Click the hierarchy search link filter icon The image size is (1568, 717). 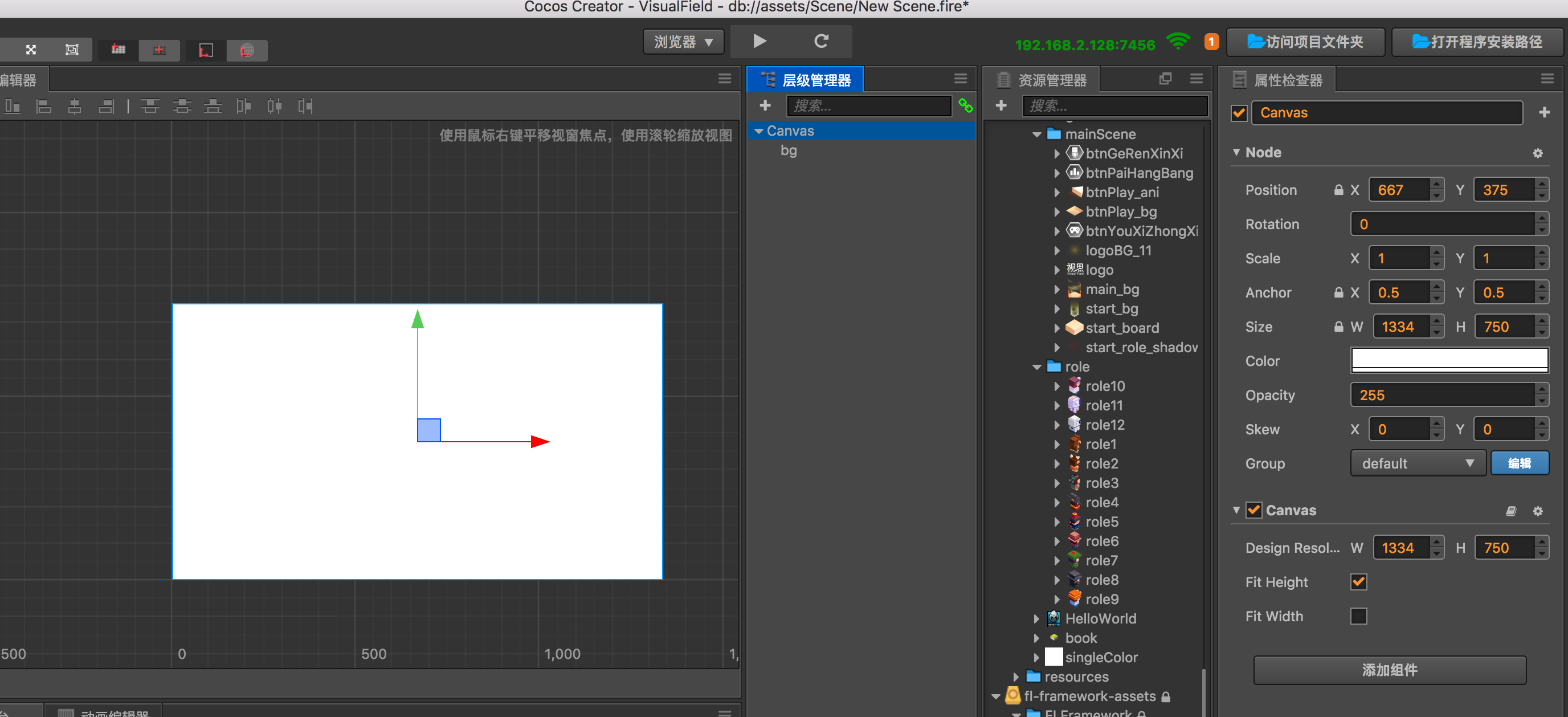pos(965,106)
